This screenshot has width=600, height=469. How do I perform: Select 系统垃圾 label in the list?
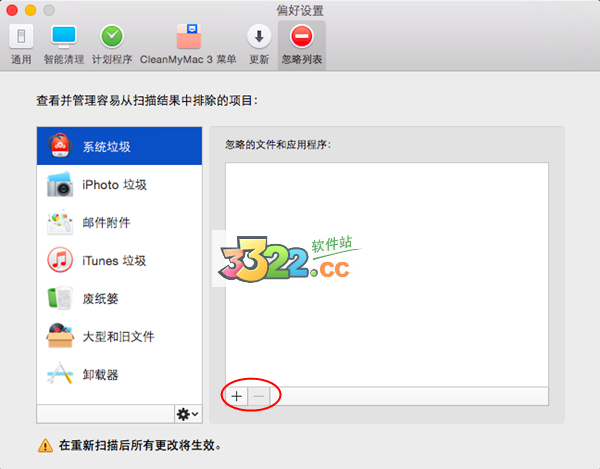coord(107,147)
